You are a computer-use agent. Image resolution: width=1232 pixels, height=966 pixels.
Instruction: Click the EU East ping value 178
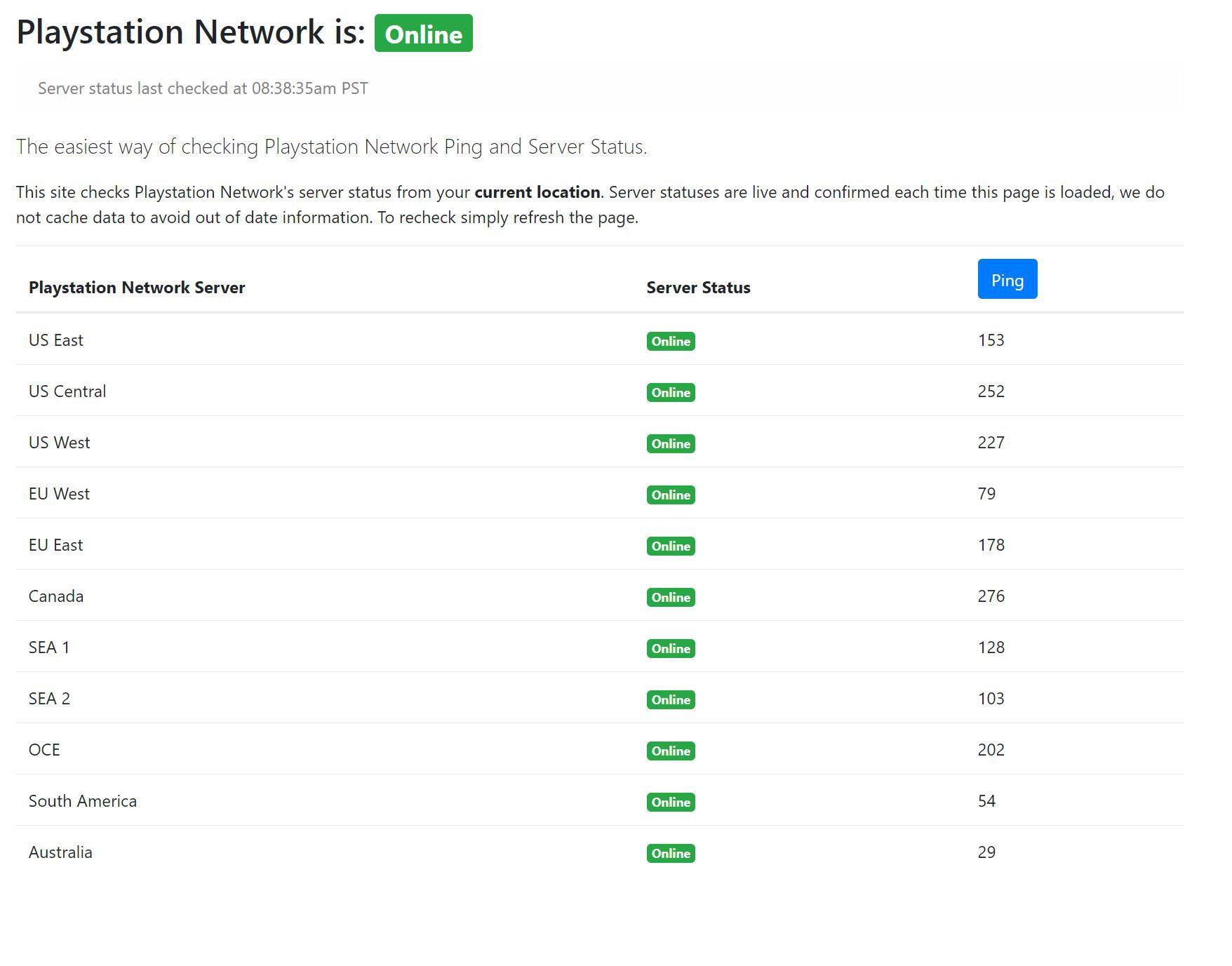991,545
